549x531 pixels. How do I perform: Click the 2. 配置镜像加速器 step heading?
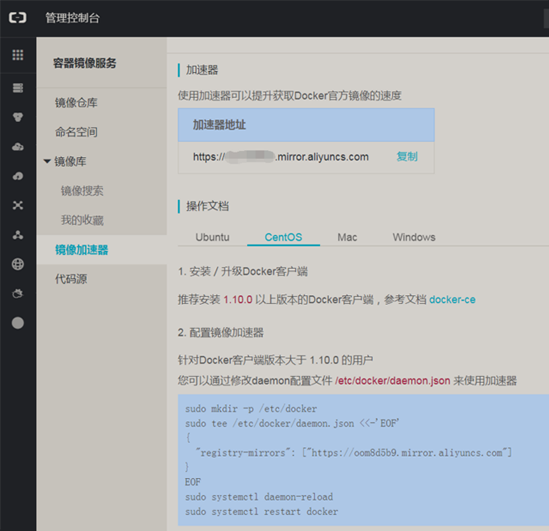click(221, 332)
